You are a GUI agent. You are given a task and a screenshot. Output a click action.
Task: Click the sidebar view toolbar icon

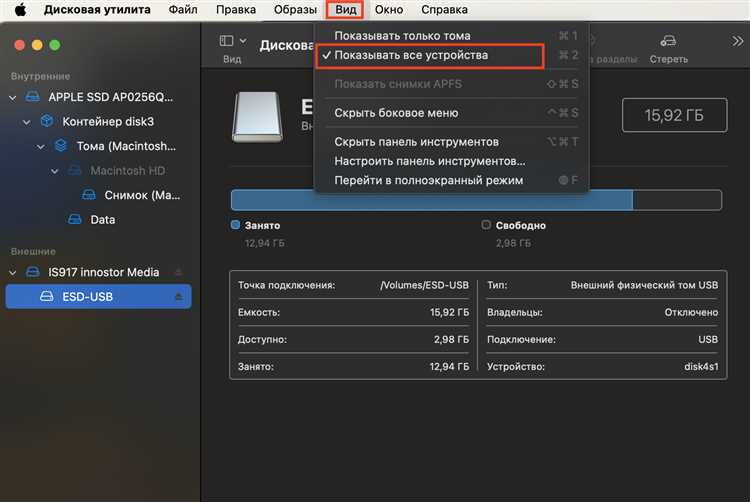(226, 41)
